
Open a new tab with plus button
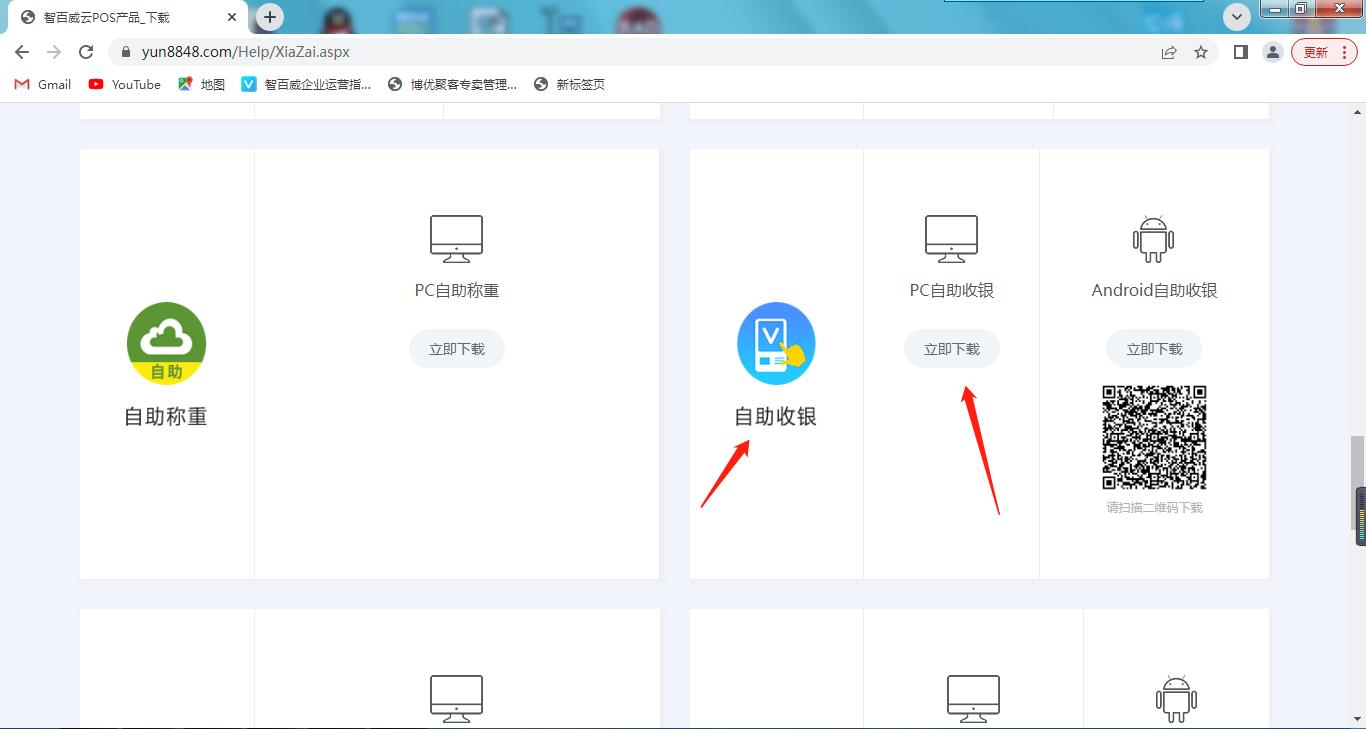[269, 17]
